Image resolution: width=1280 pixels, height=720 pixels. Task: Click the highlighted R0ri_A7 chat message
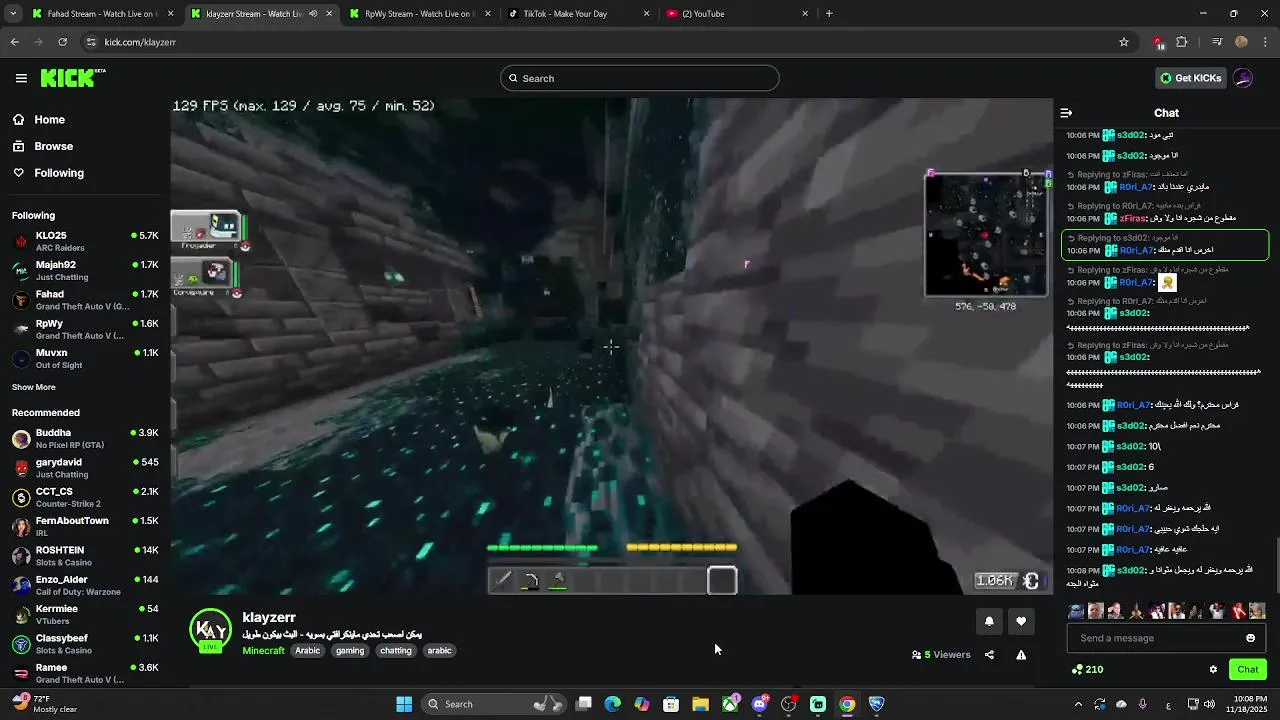pyautogui.click(x=1165, y=244)
